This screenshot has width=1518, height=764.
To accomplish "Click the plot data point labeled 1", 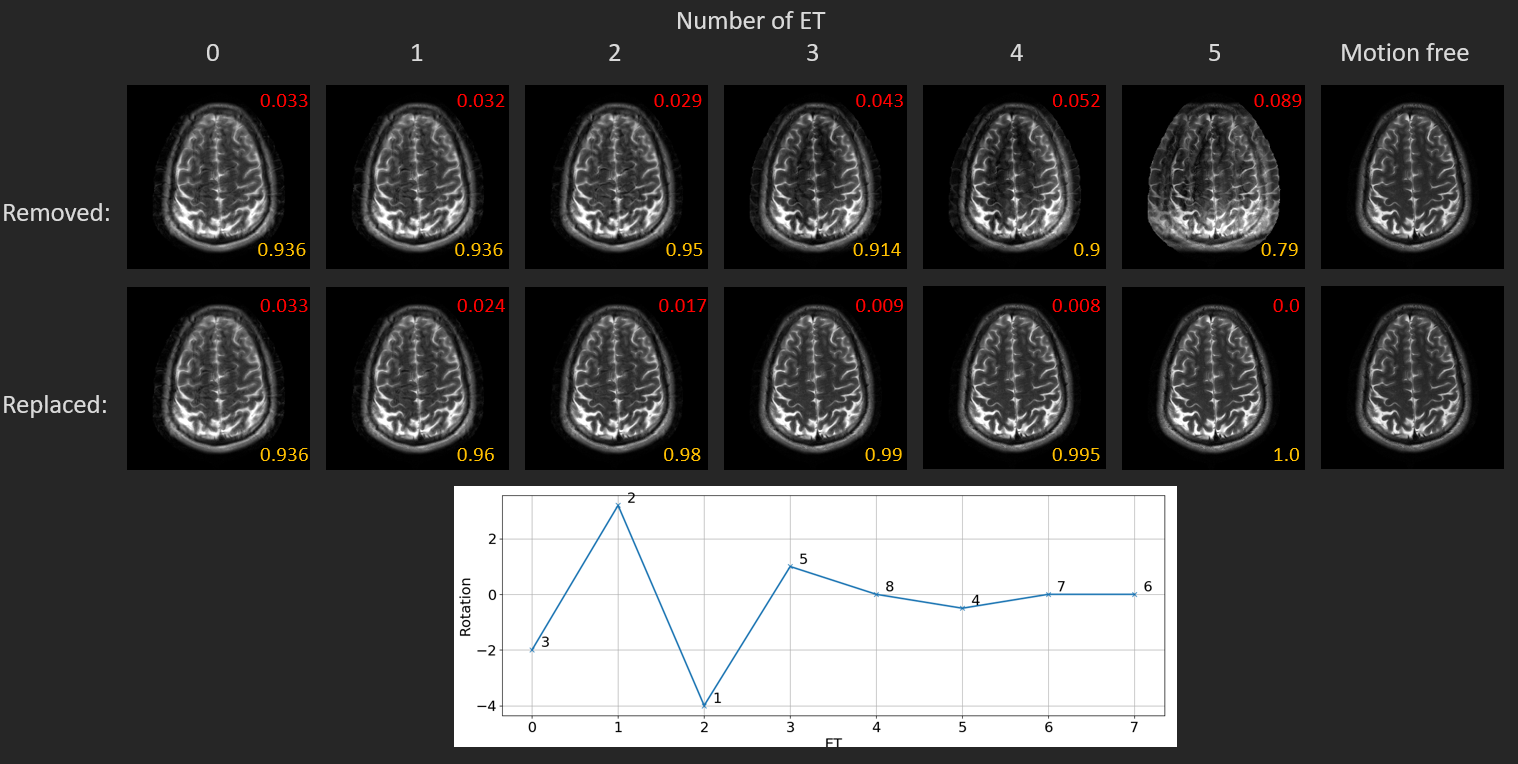I will click(x=704, y=705).
